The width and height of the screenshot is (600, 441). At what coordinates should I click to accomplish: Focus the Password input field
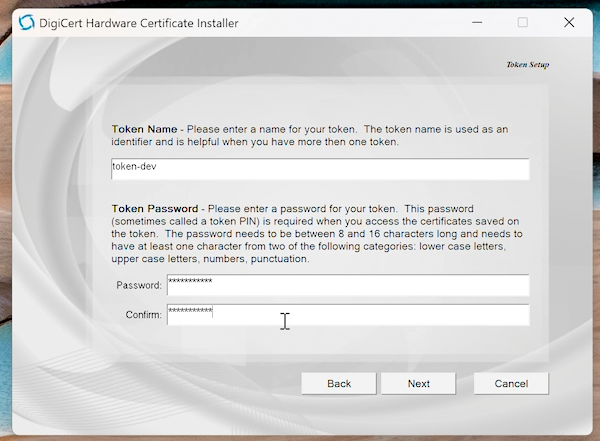point(347,285)
